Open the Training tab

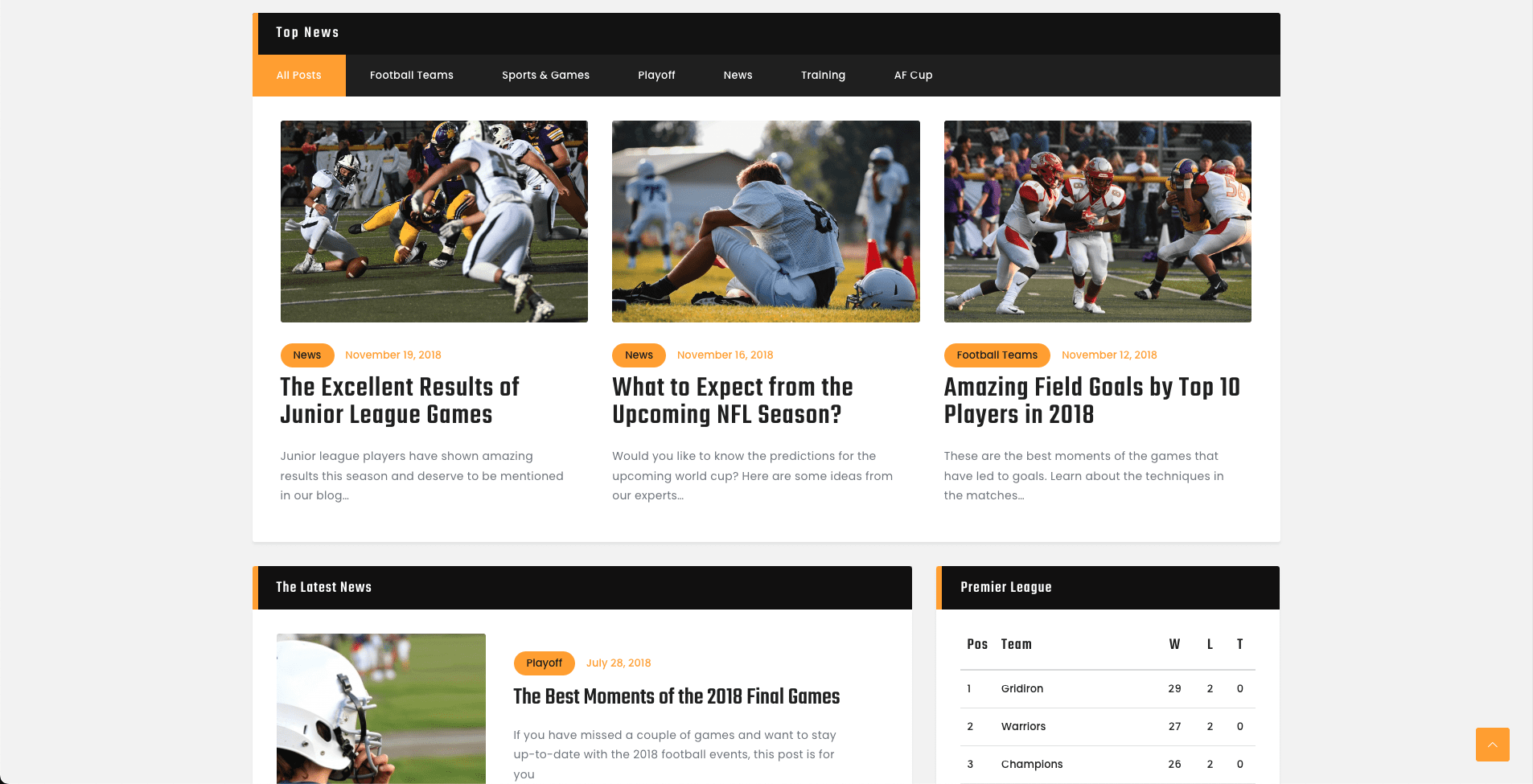[823, 76]
